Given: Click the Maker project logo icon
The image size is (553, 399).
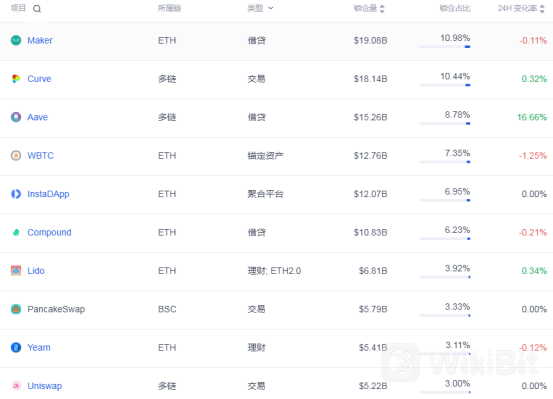Looking at the screenshot, I should pos(16,41).
